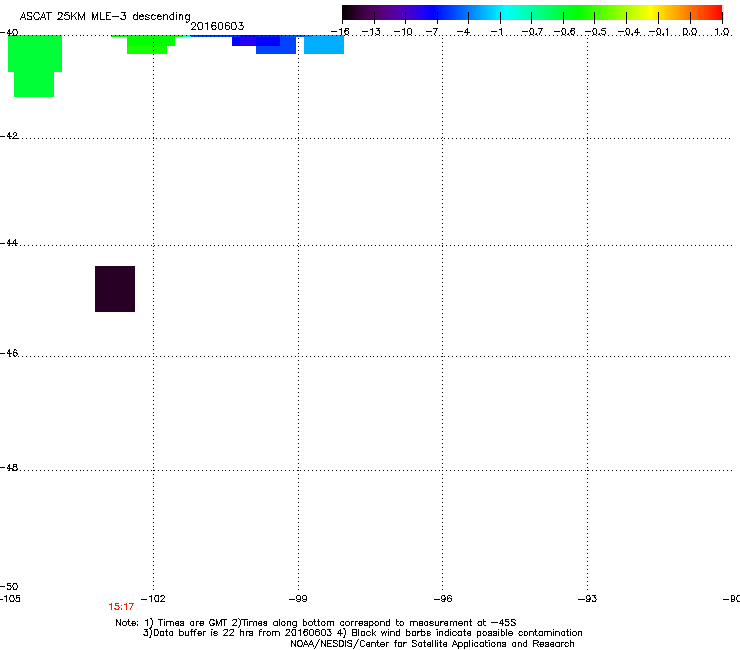
Task: Click the -99 longitude axis label
Action: pyautogui.click(x=298, y=599)
